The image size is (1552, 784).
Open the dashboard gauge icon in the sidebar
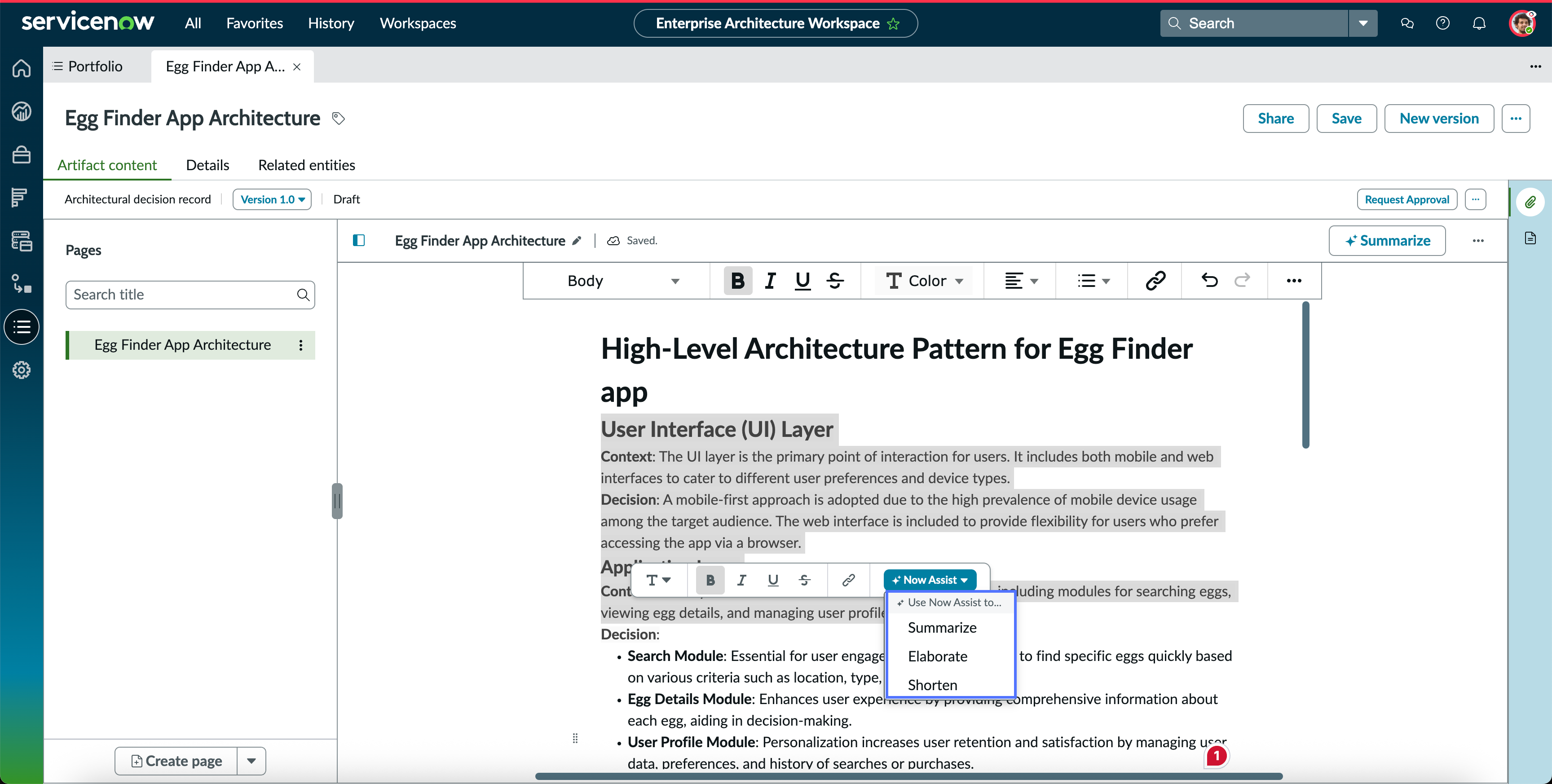click(x=22, y=111)
